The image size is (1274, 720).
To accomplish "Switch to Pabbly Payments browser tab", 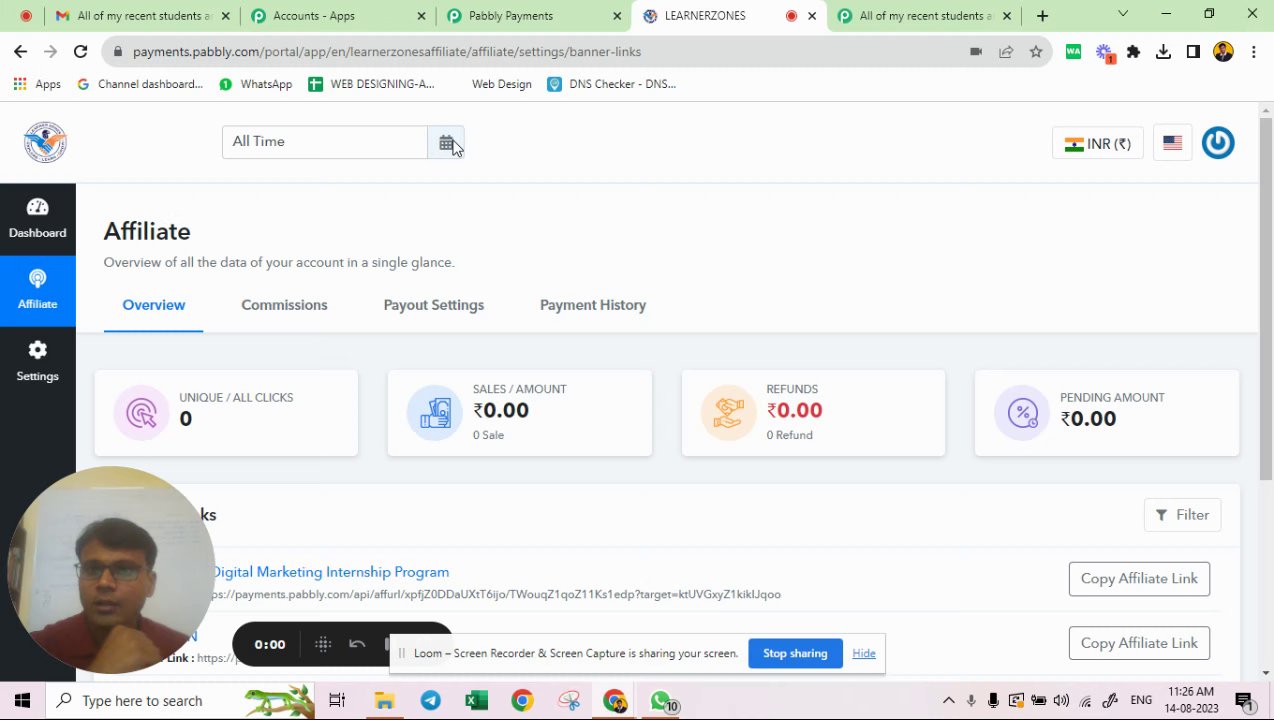I will pos(533,16).
